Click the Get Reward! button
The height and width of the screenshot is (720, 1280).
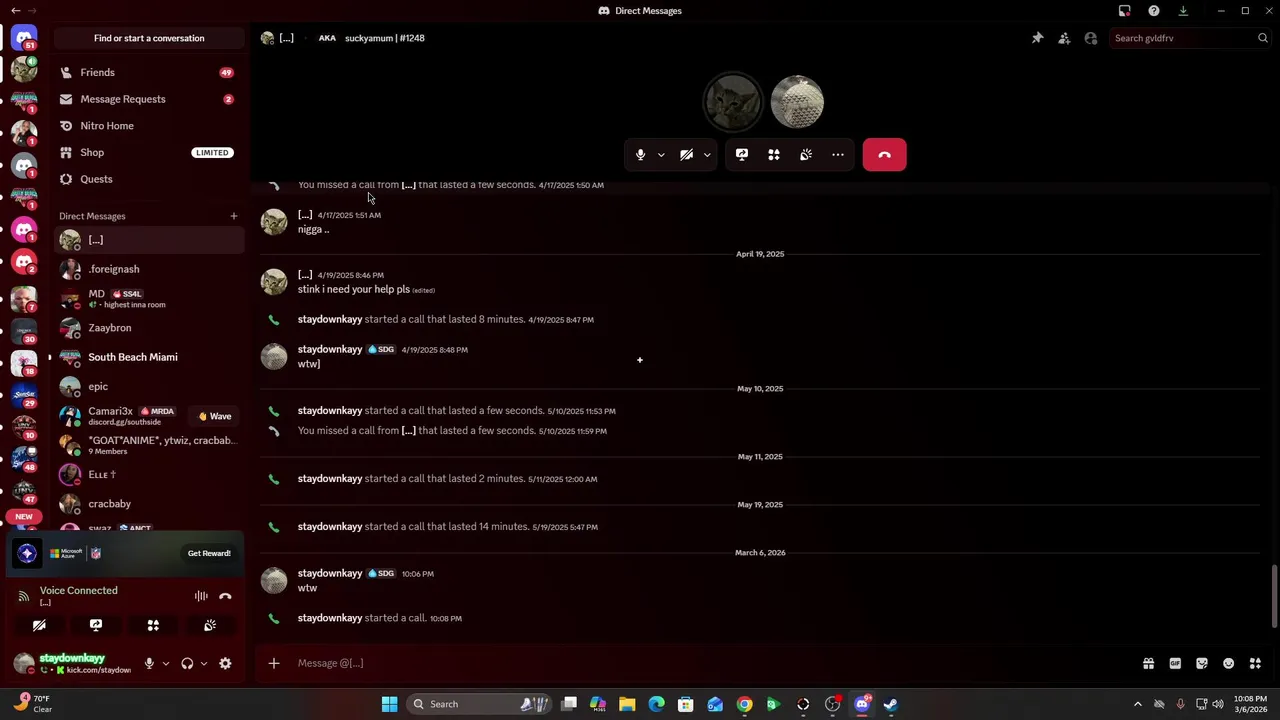209,553
